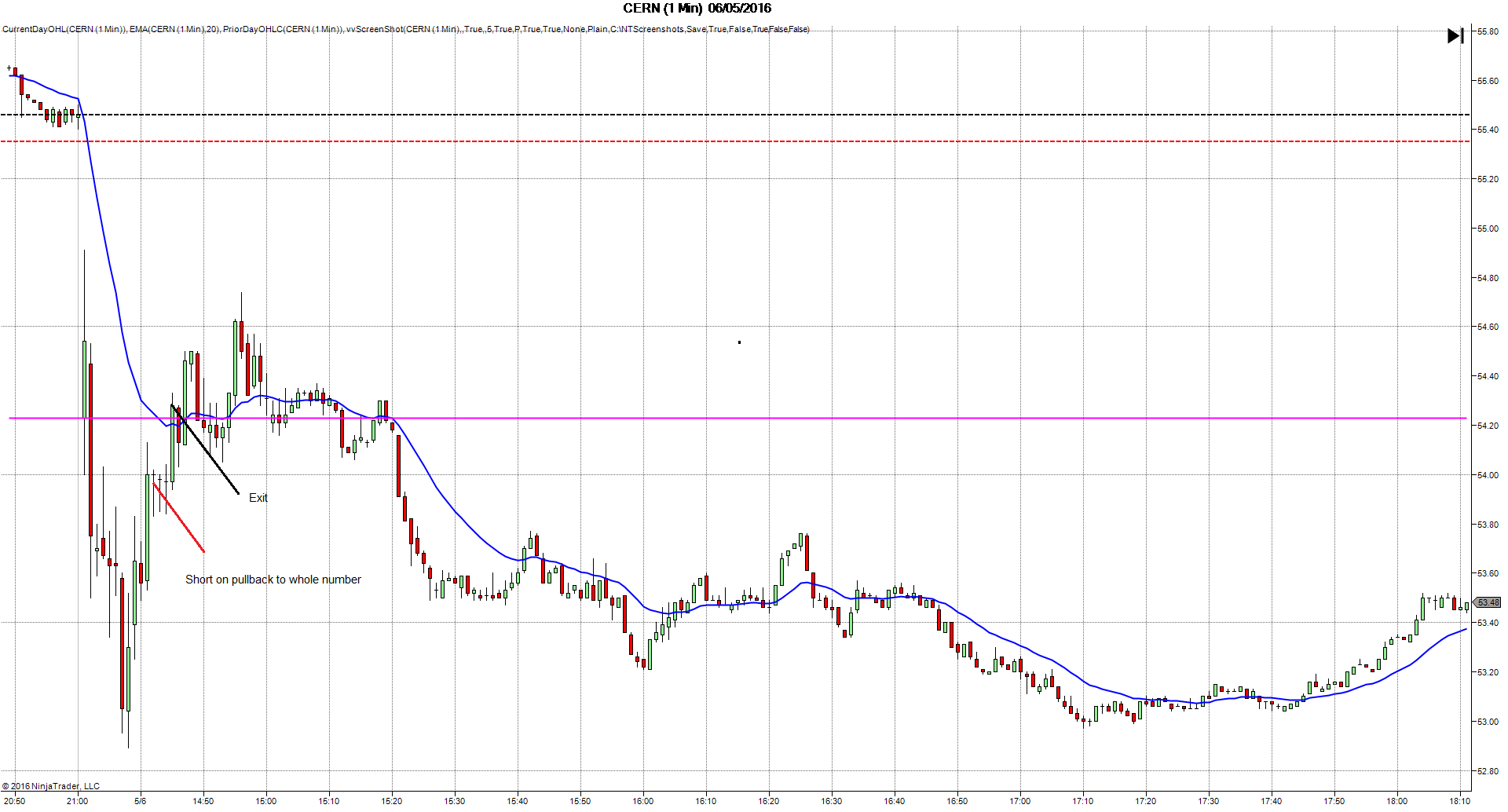The image size is (1508, 812).
Task: Click the 15:10 time axis label
Action: coord(328,801)
